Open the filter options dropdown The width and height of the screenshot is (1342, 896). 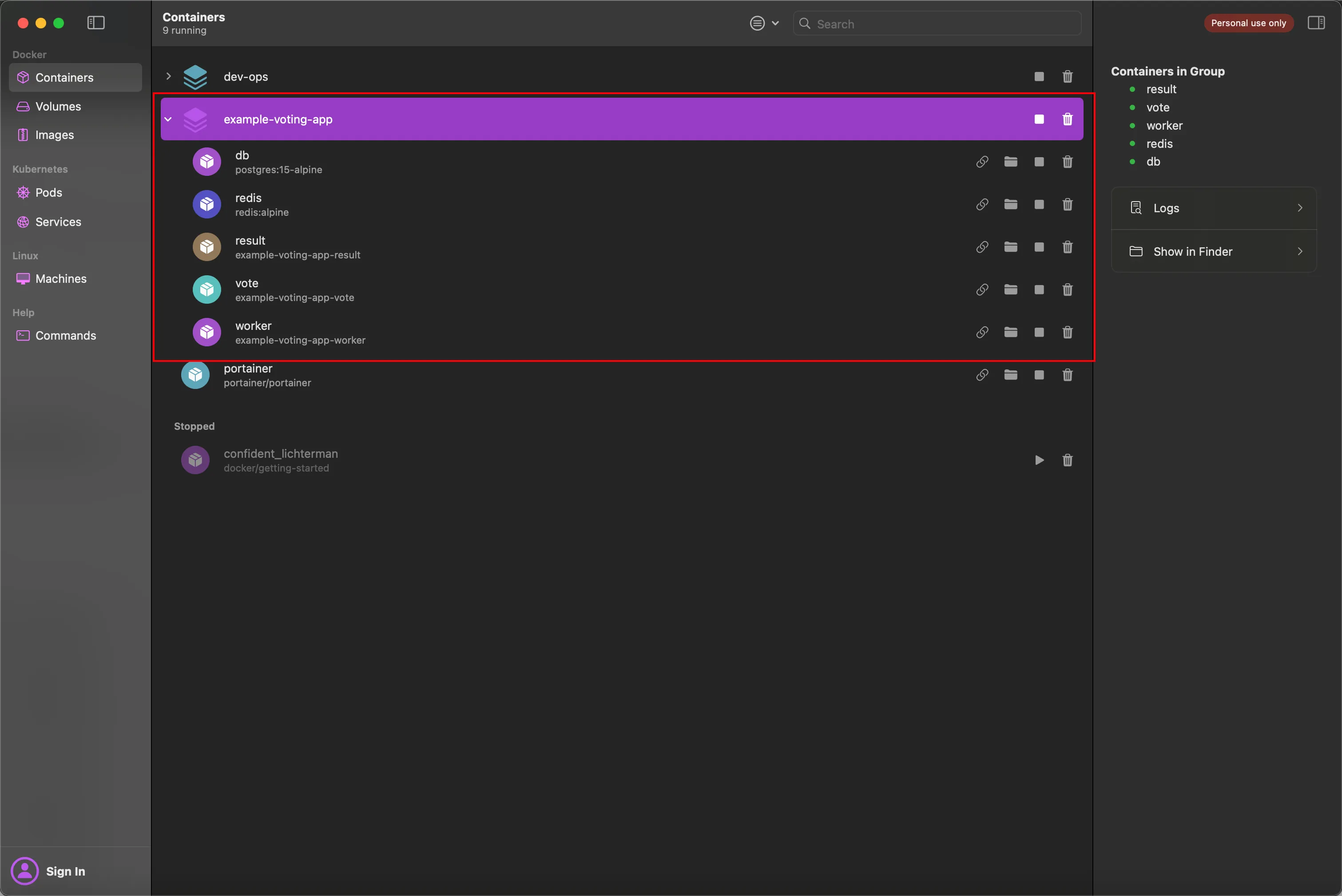point(764,24)
